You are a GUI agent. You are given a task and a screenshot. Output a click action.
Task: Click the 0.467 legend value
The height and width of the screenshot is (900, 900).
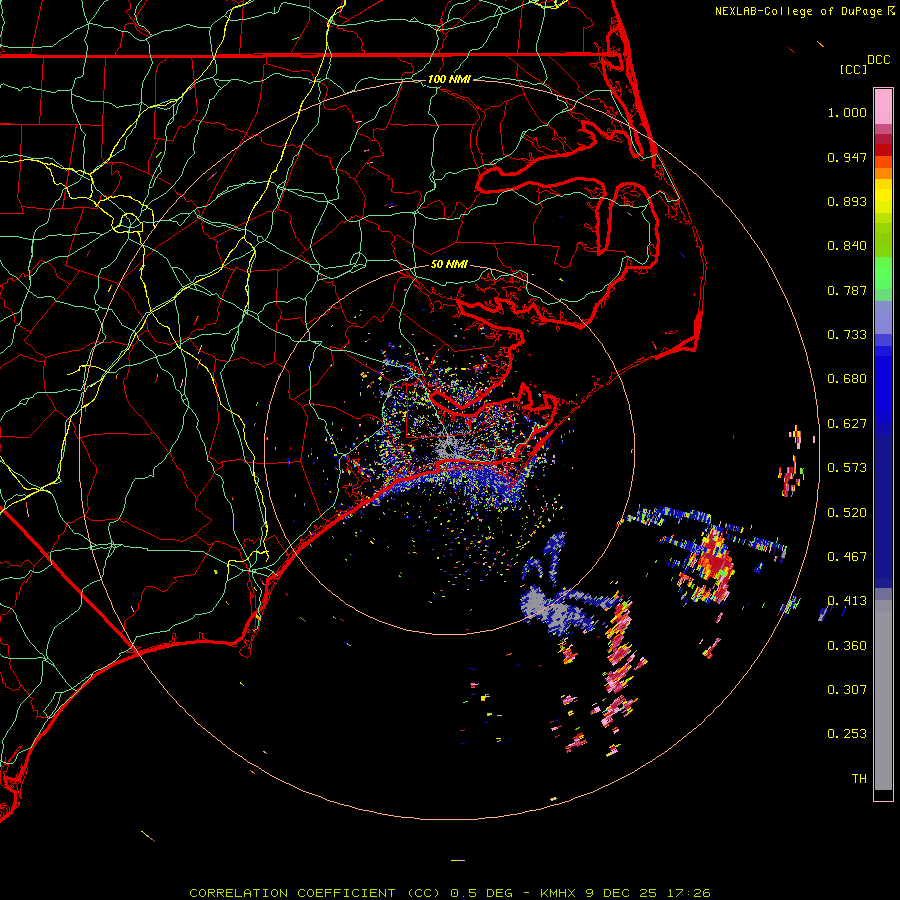(847, 557)
